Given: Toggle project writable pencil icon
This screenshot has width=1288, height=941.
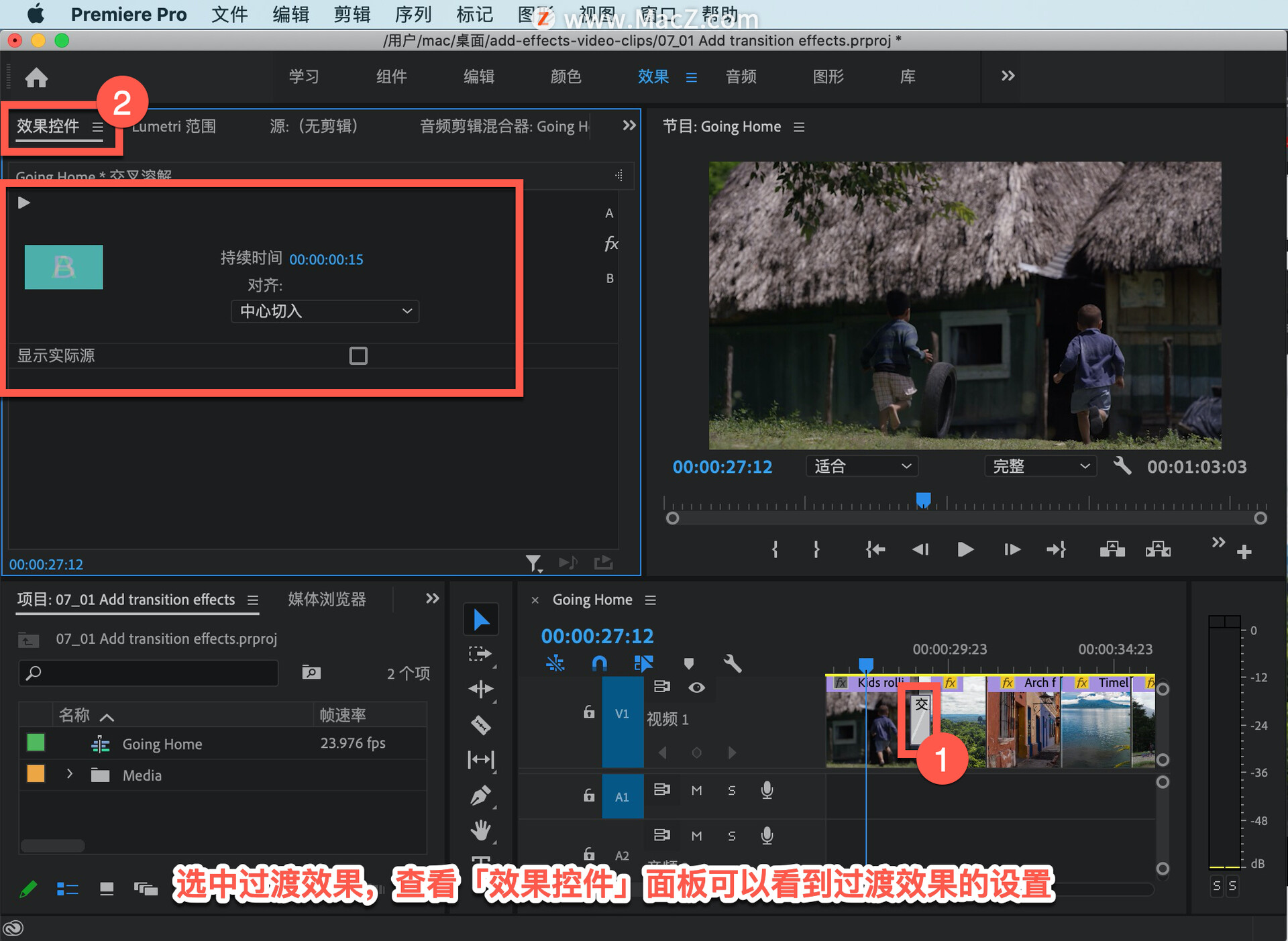Looking at the screenshot, I should (x=28, y=889).
